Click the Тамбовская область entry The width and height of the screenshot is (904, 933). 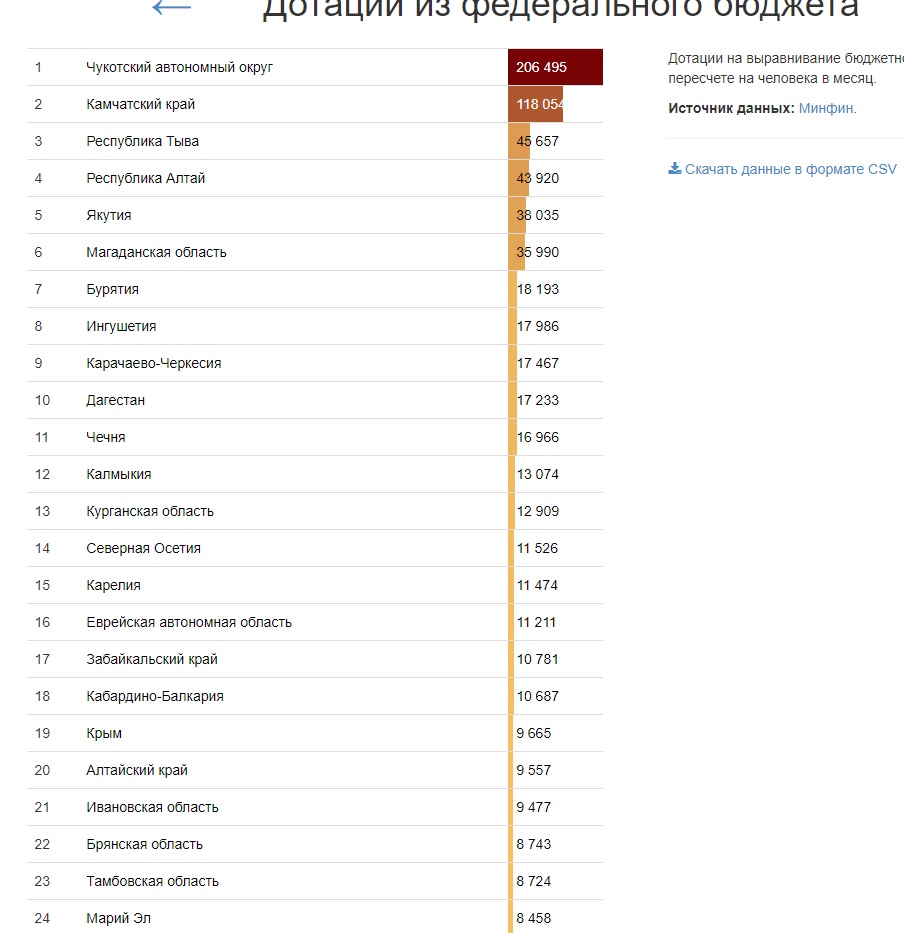click(x=315, y=881)
